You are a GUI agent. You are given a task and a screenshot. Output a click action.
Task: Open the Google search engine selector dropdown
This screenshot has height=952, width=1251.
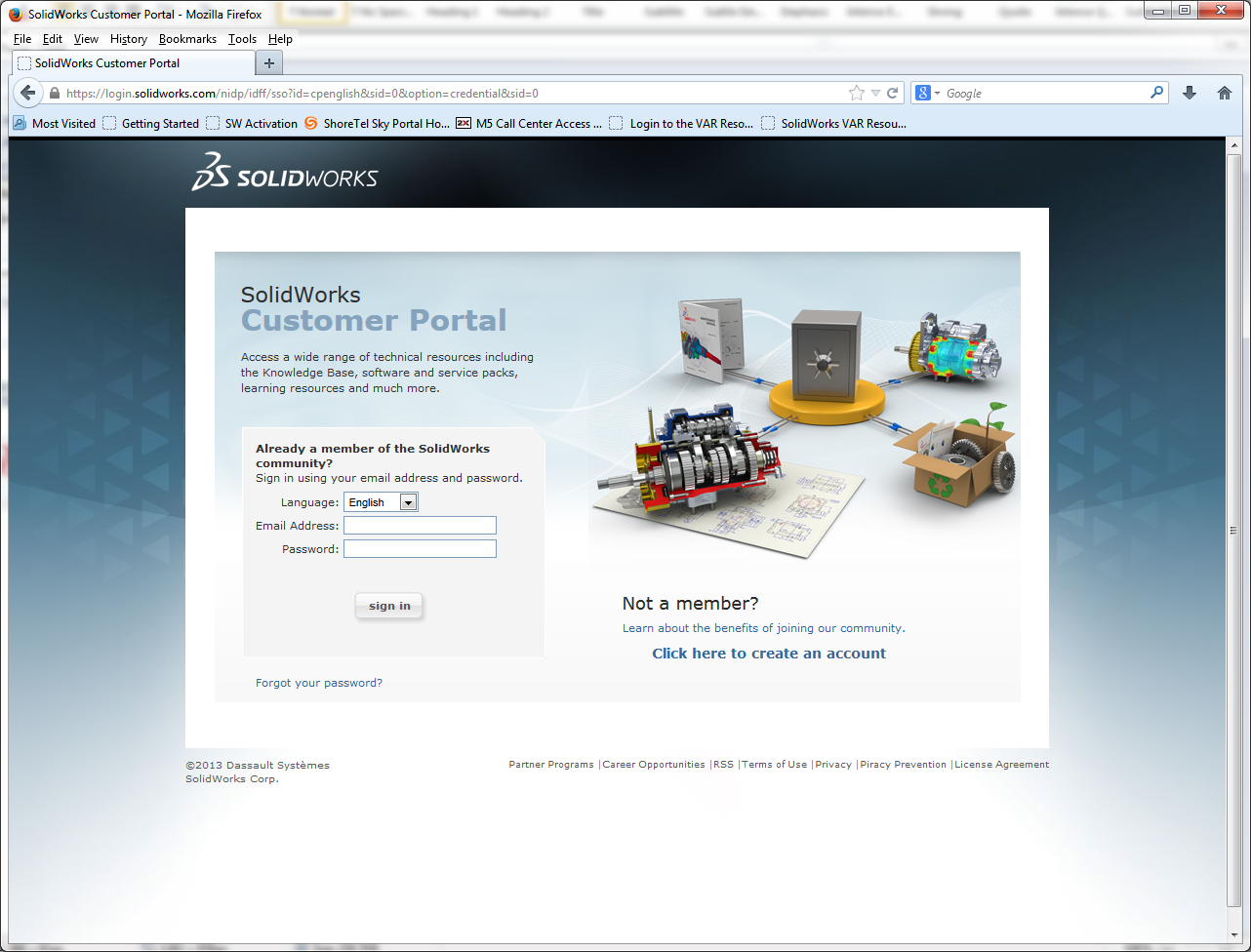(927, 94)
